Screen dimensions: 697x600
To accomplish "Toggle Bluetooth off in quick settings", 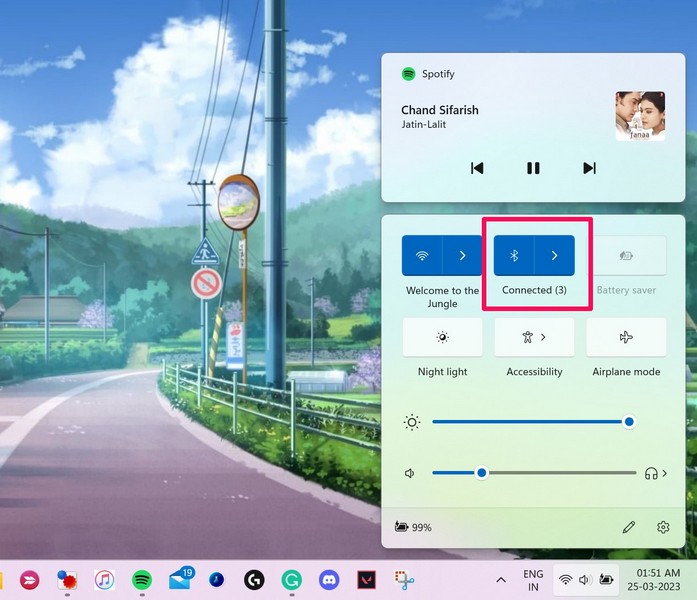I will pyautogui.click(x=514, y=256).
